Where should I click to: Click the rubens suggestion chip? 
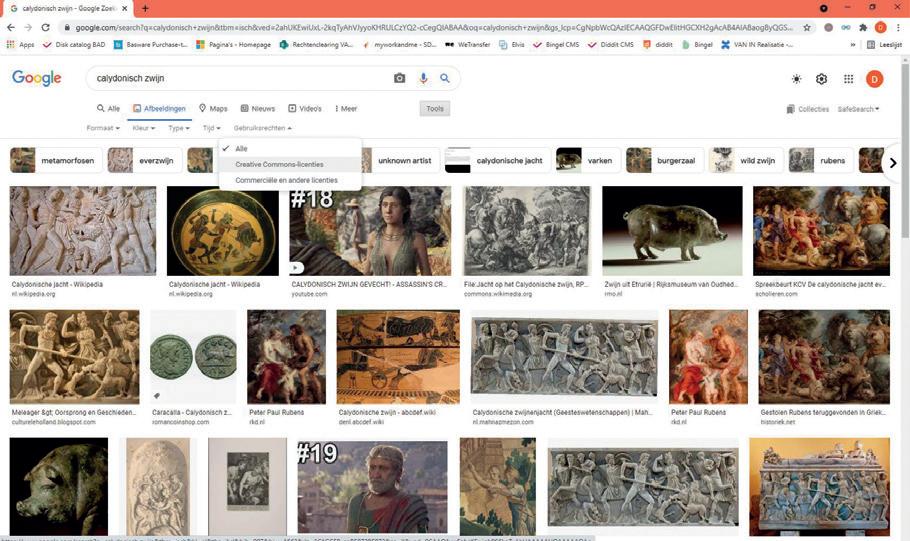[x=821, y=160]
